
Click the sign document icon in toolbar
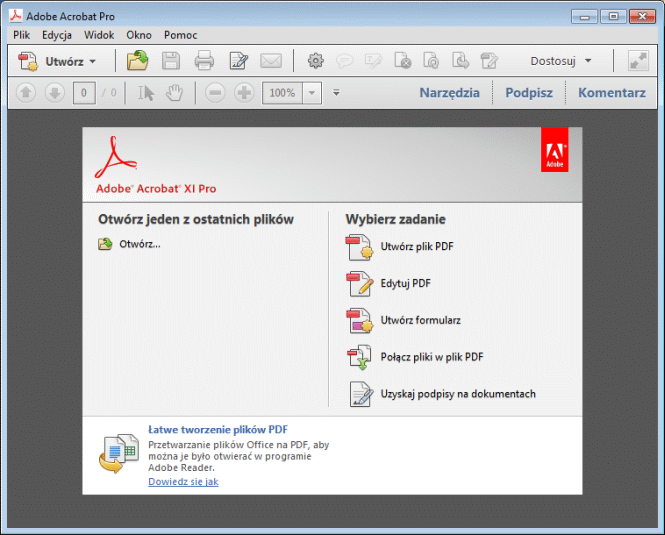click(489, 61)
